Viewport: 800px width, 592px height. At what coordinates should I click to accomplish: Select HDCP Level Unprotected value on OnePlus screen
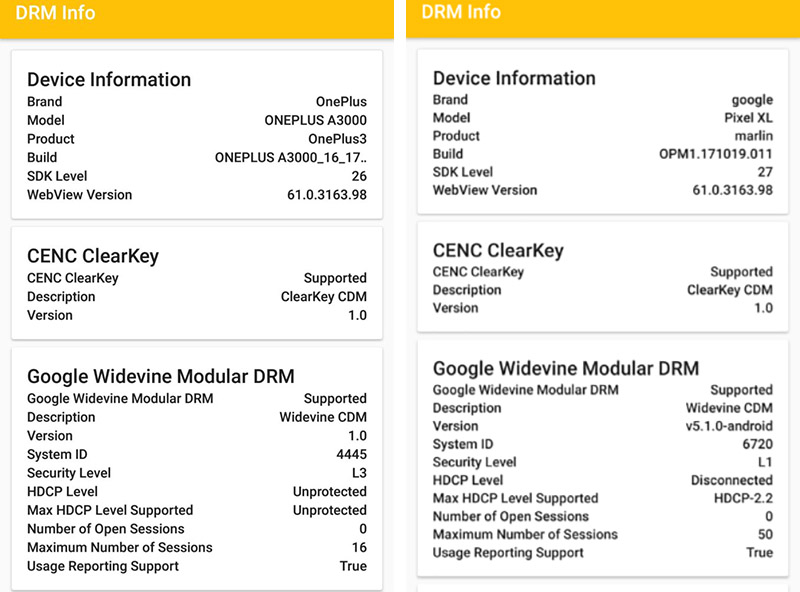330,491
